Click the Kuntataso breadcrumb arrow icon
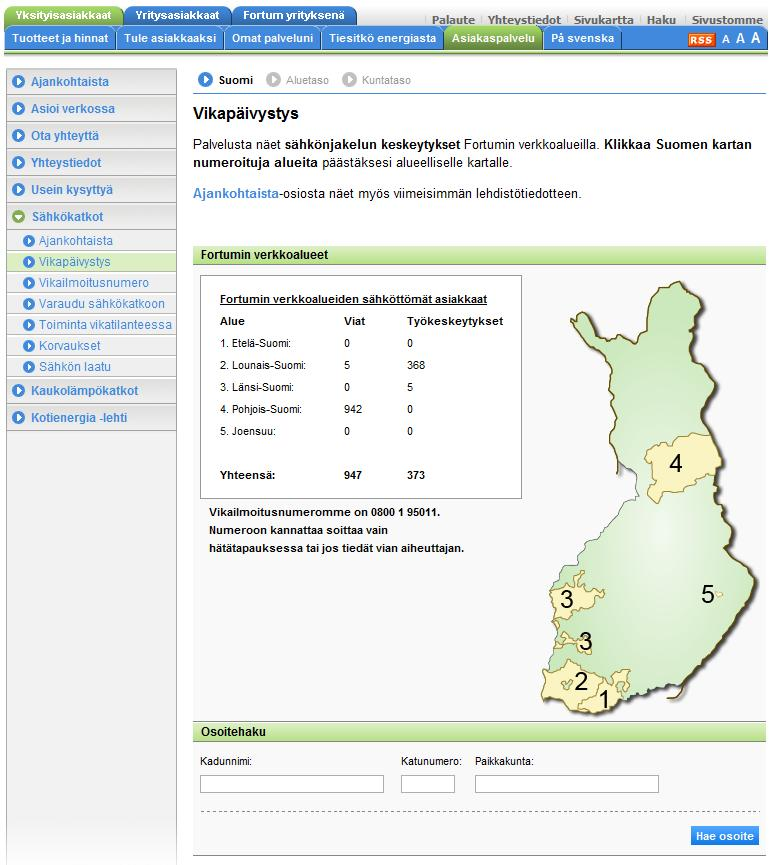Viewport: 773px width, 865px height. click(349, 79)
